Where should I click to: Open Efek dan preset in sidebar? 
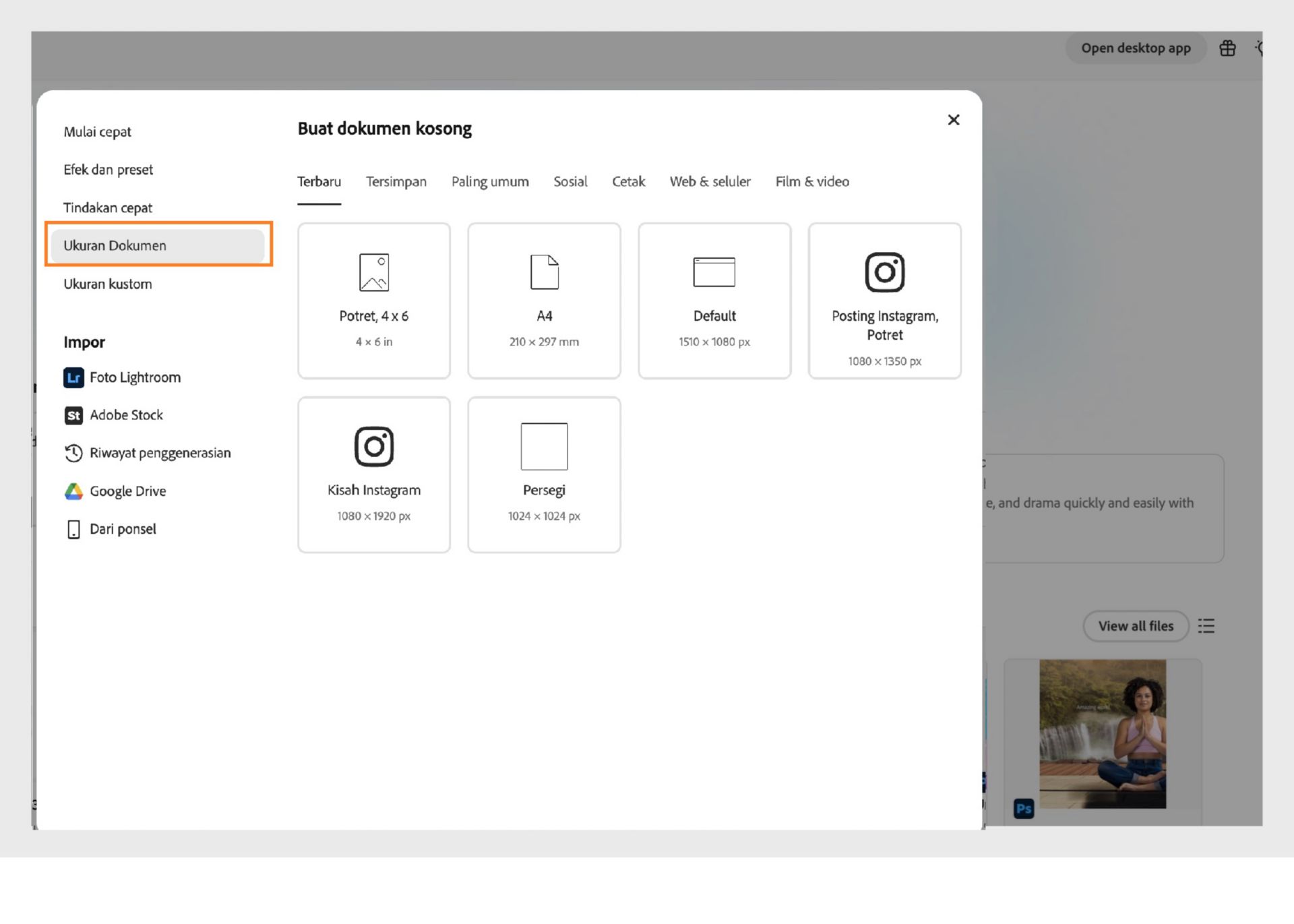[158, 170]
